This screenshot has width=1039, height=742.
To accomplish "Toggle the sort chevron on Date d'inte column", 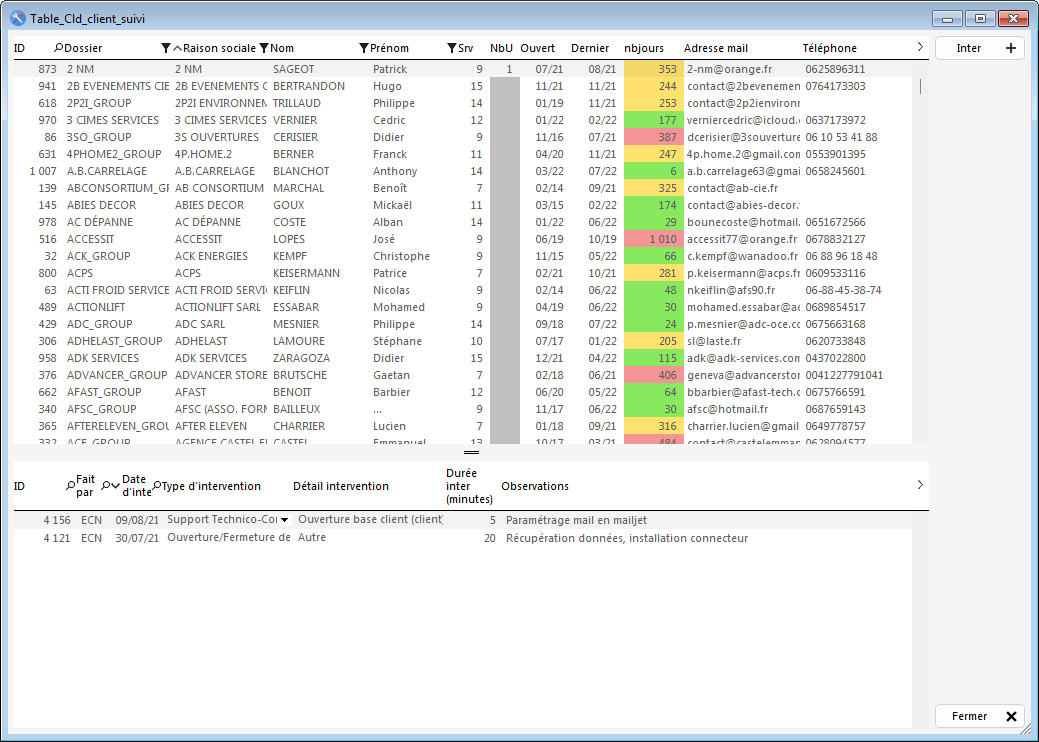I will click(116, 486).
